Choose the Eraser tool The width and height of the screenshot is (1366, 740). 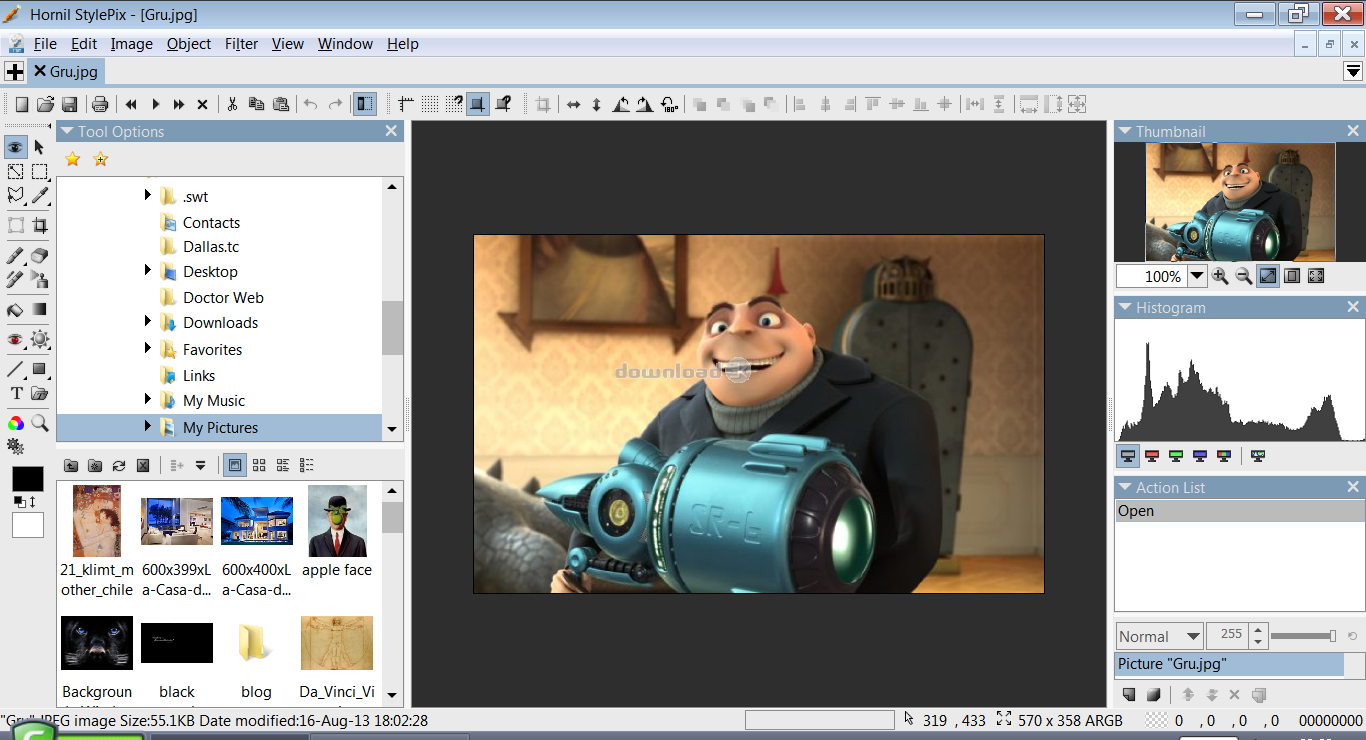coord(39,255)
